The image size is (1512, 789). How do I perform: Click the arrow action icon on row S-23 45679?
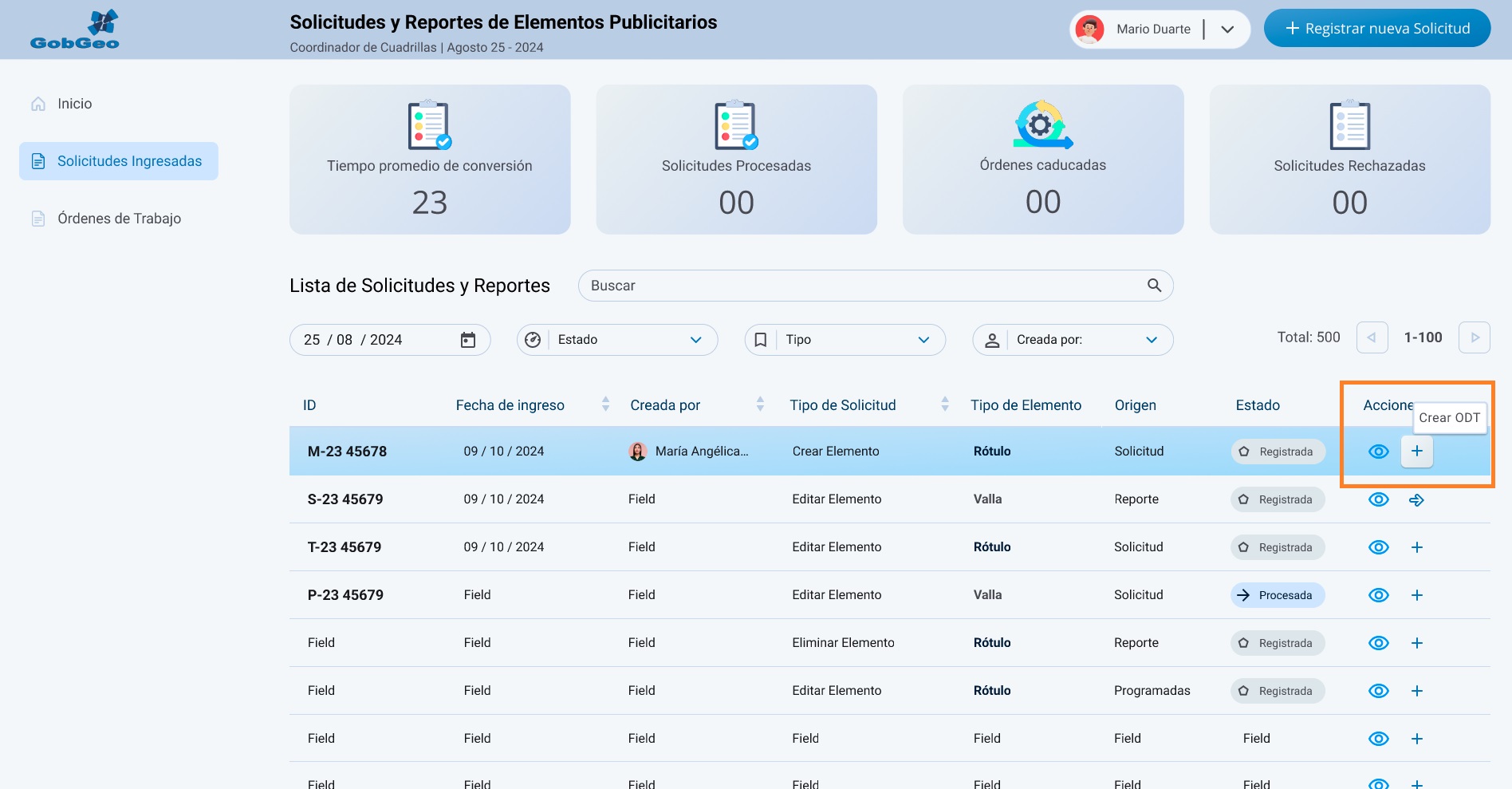pyautogui.click(x=1416, y=500)
